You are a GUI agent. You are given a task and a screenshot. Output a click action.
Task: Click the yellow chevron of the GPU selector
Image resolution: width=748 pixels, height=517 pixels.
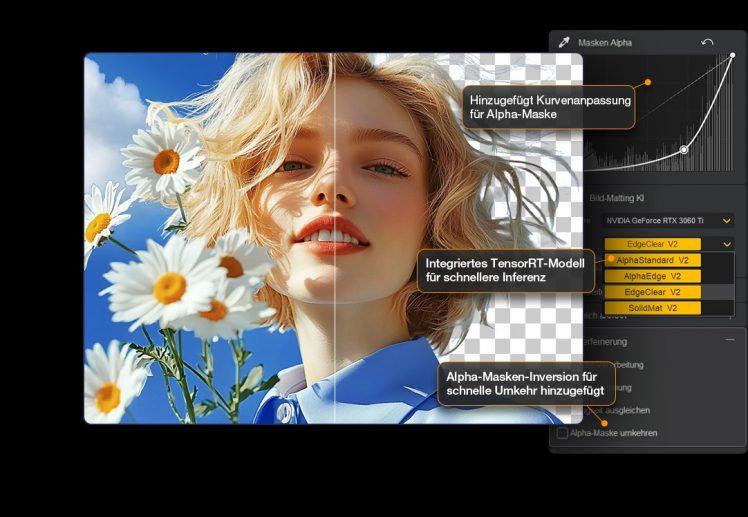(727, 220)
